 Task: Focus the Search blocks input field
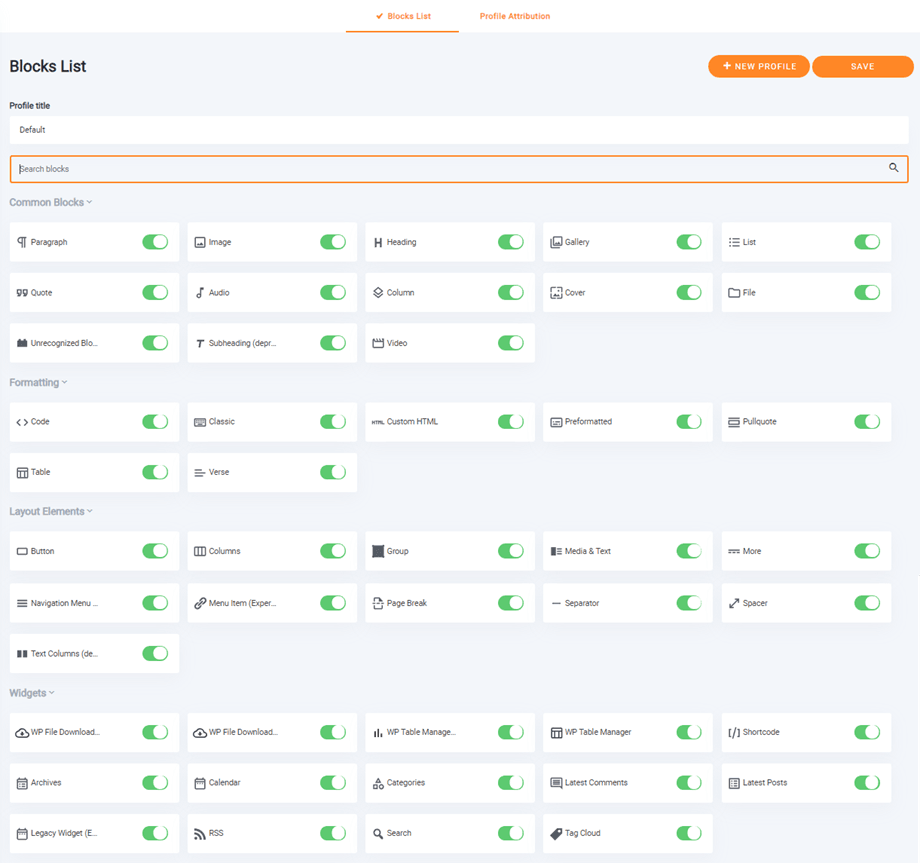459,169
